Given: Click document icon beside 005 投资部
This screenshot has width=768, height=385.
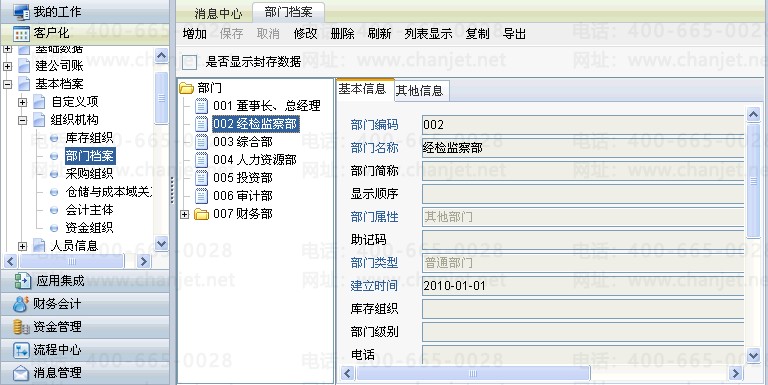Looking at the screenshot, I should (x=201, y=178).
